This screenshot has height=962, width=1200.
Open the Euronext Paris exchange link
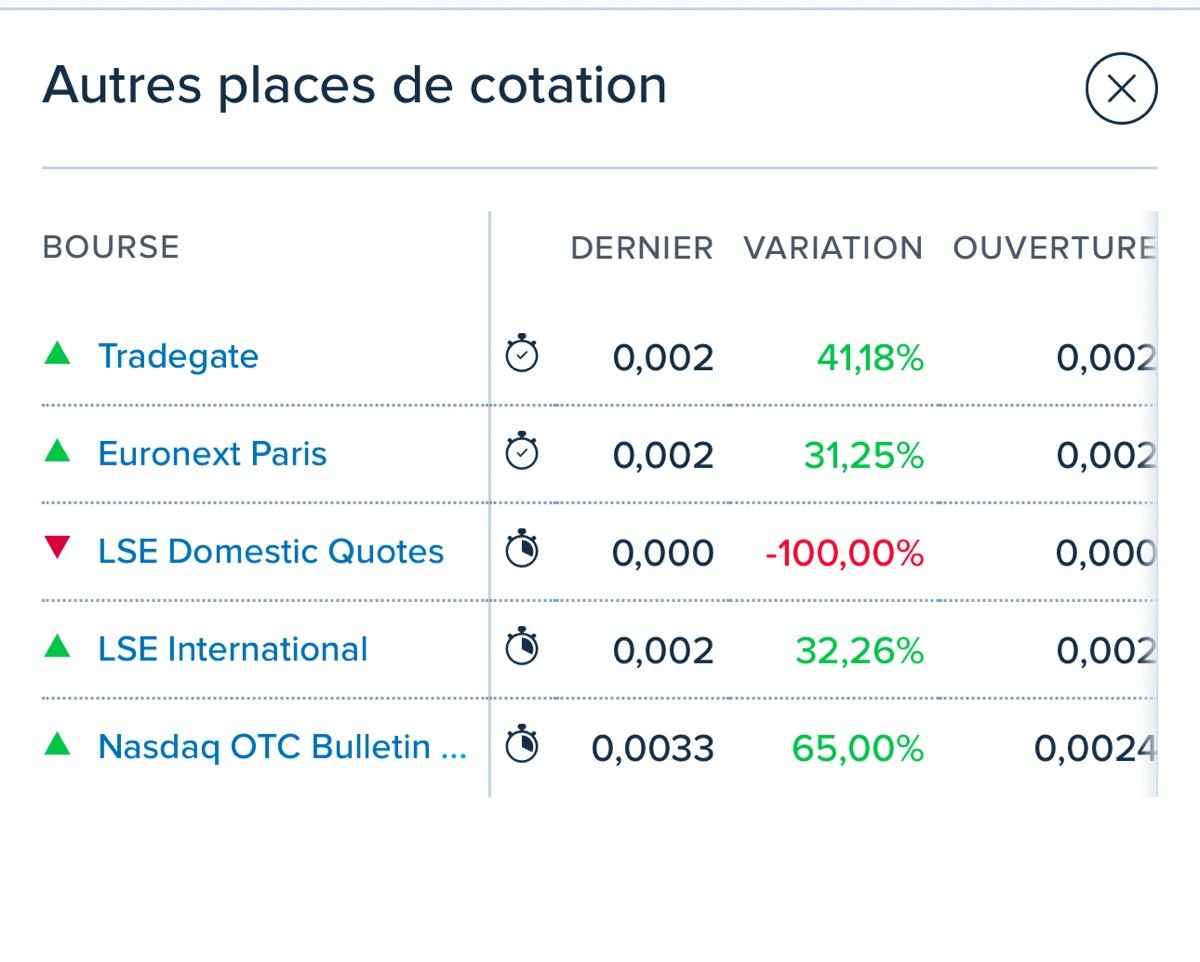pos(212,454)
